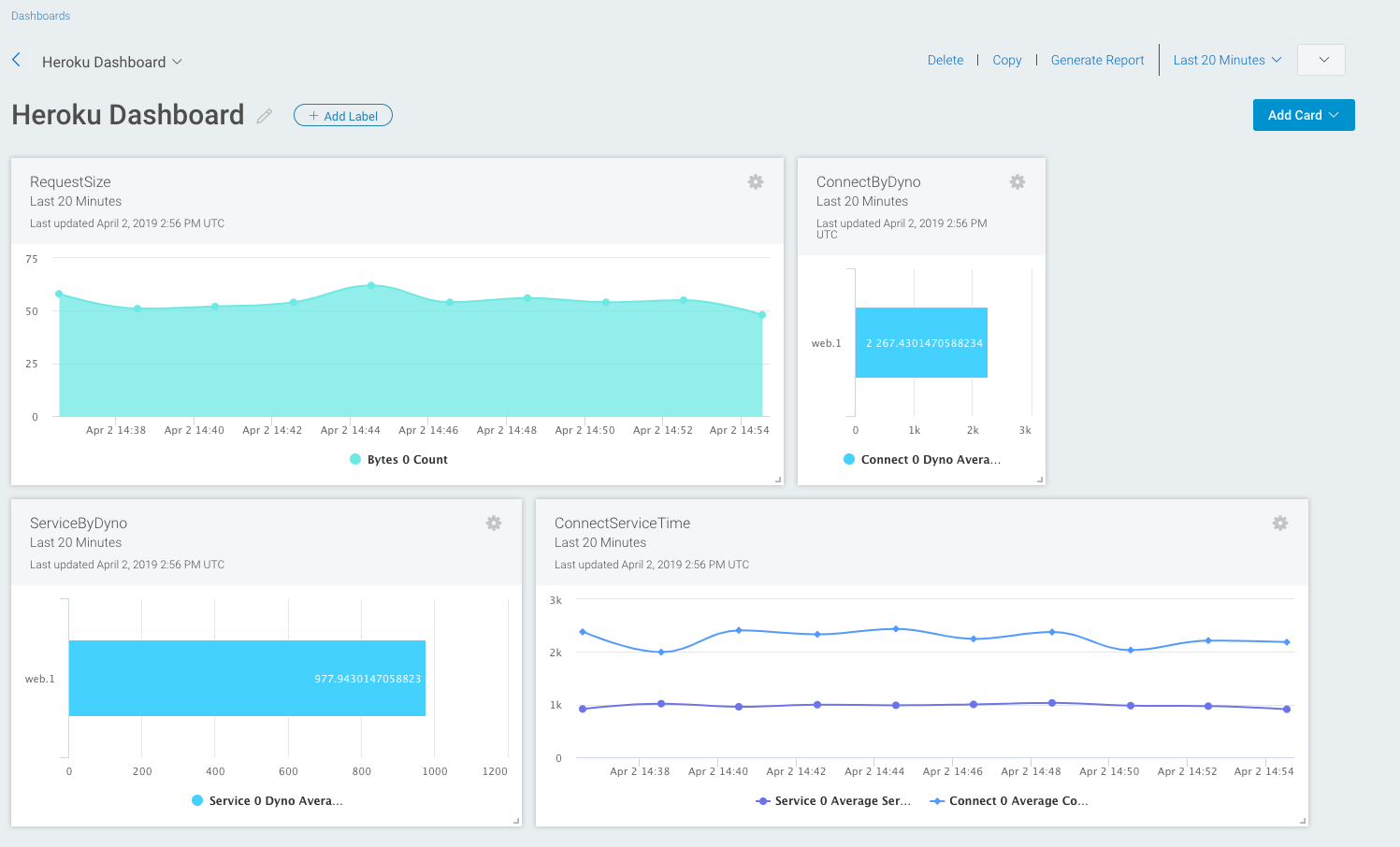The height and width of the screenshot is (847, 1400).
Task: Toggle the Service 0 Dyno Avera... legend item
Action: (267, 800)
